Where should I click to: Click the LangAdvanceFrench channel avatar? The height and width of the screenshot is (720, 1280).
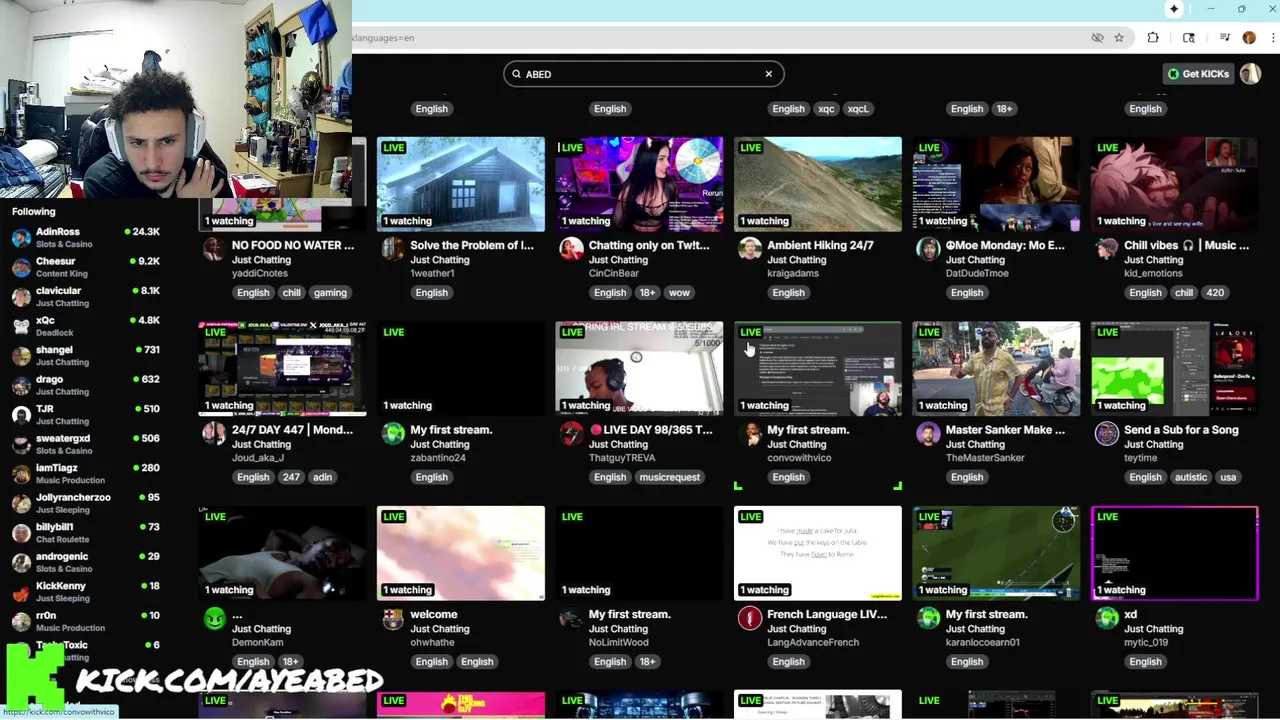pos(750,618)
